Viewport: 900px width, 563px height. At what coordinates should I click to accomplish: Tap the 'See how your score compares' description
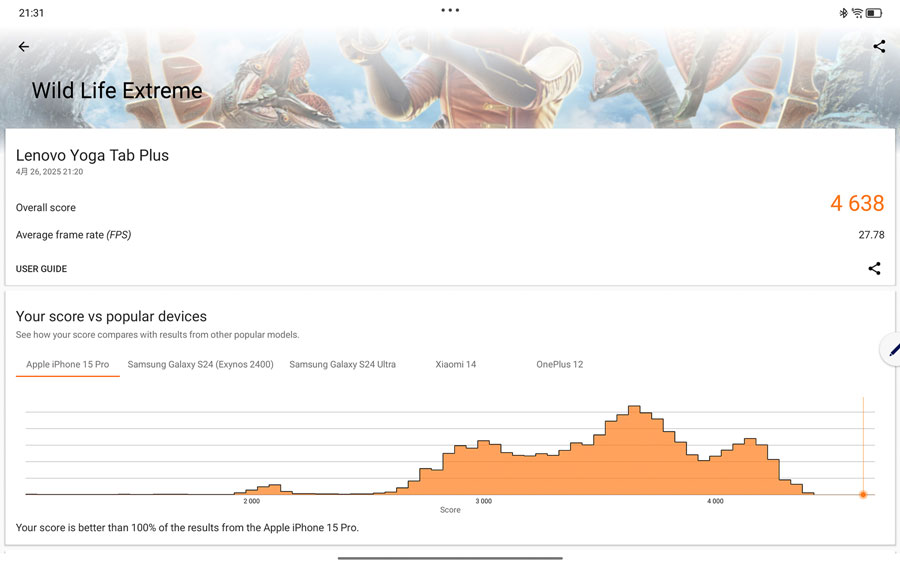pos(157,335)
